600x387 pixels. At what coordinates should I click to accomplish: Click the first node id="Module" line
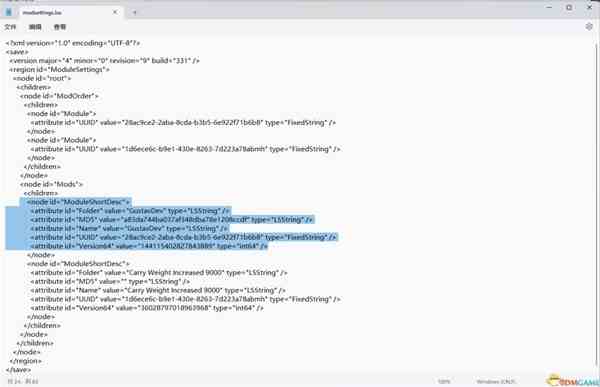tap(61, 113)
